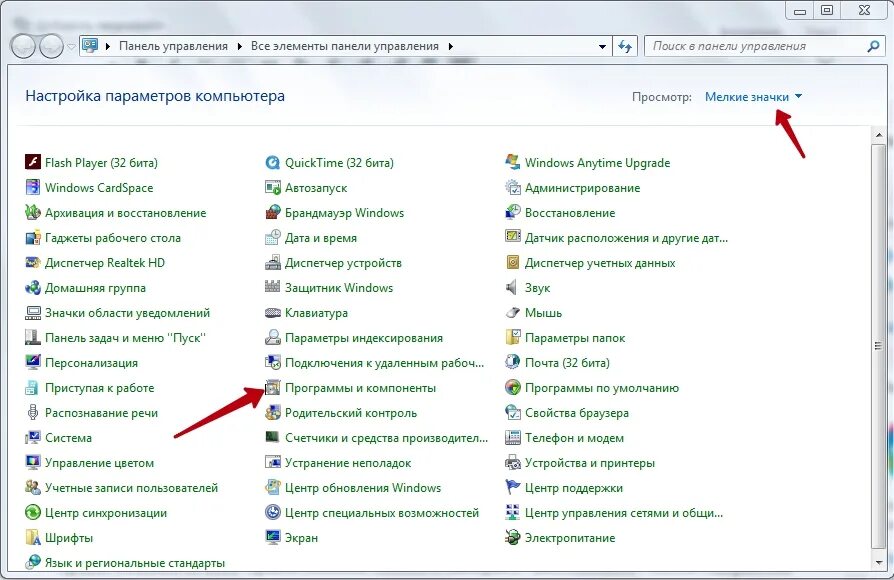Image resolution: width=894 pixels, height=580 pixels.
Task: Open the Брандмауэр Windows firewall icon
Action: [x=273, y=213]
